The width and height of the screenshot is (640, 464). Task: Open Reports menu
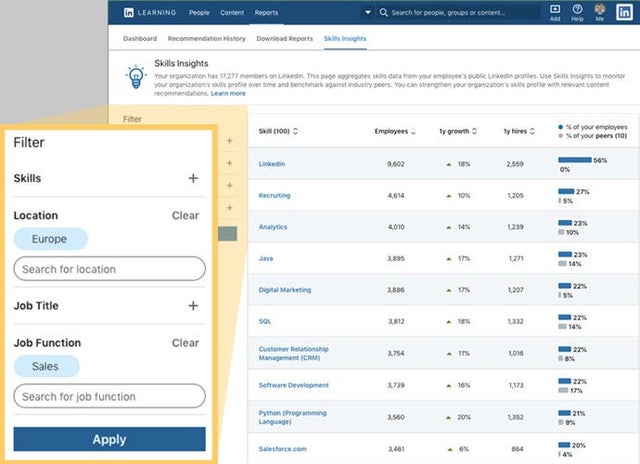click(x=266, y=13)
